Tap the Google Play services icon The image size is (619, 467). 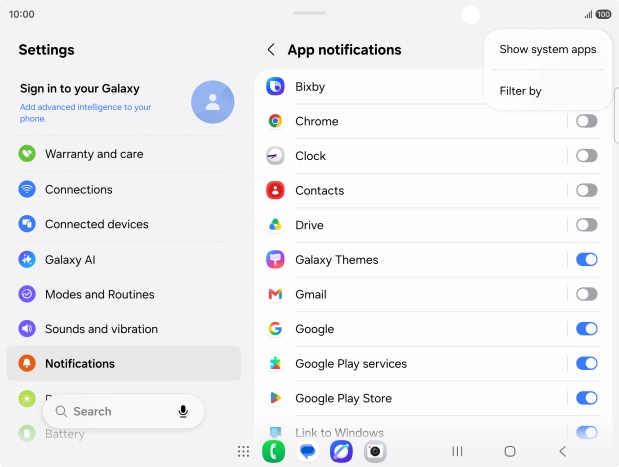pyautogui.click(x=275, y=364)
